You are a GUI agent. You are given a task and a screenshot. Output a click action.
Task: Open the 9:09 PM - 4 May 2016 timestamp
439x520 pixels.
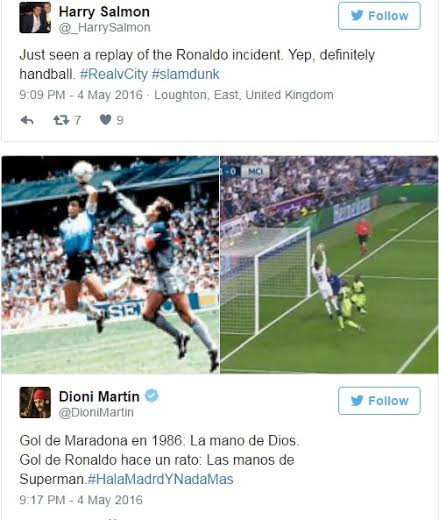81,95
